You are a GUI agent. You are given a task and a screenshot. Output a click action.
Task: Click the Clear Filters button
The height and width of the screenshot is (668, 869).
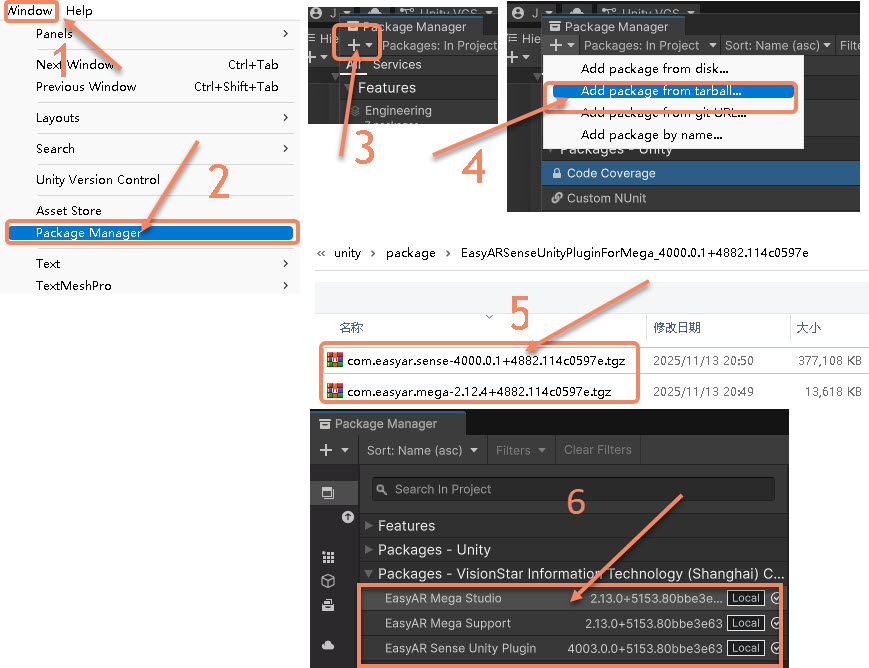(x=597, y=450)
